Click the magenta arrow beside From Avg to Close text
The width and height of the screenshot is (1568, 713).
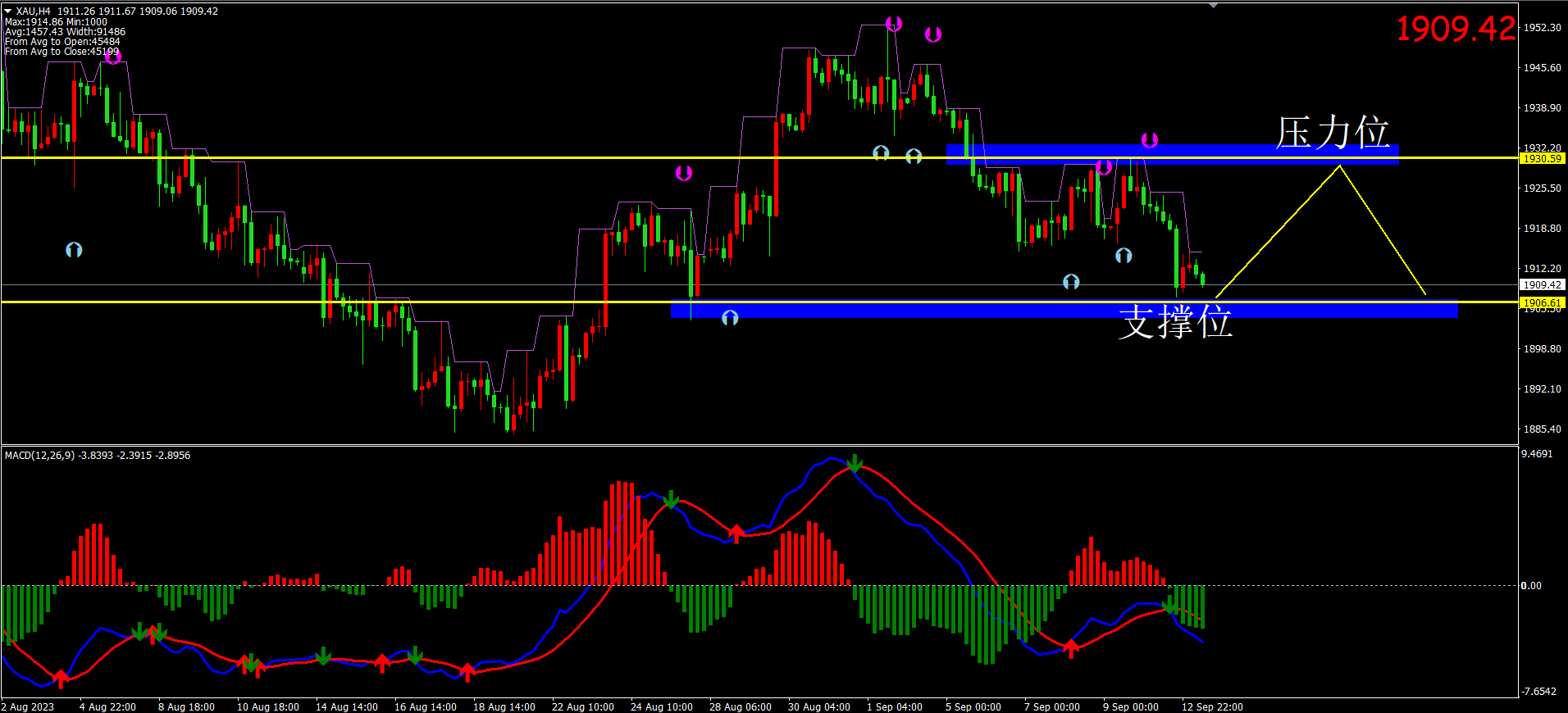[x=113, y=56]
